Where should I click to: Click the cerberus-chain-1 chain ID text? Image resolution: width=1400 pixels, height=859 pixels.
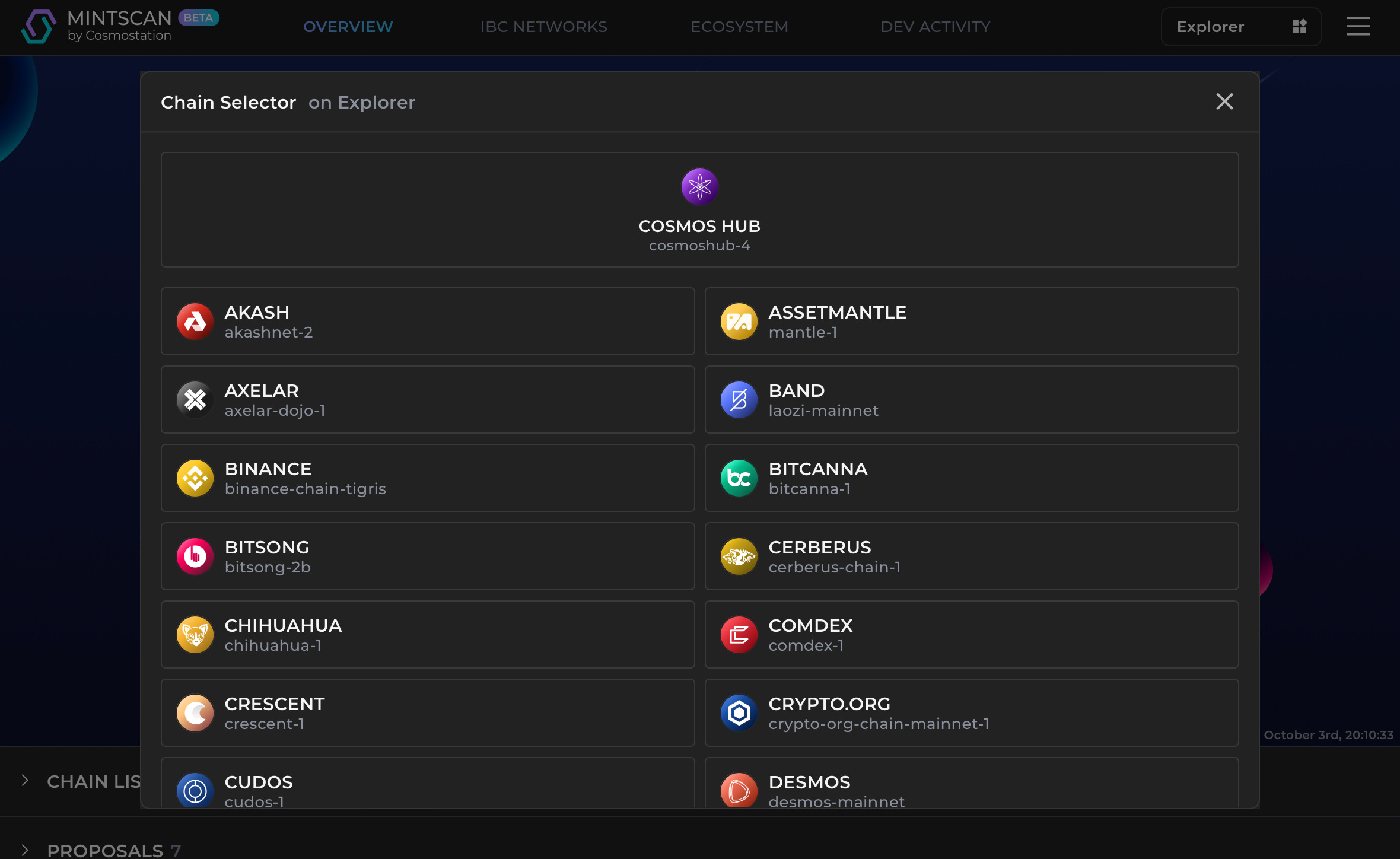point(834,567)
